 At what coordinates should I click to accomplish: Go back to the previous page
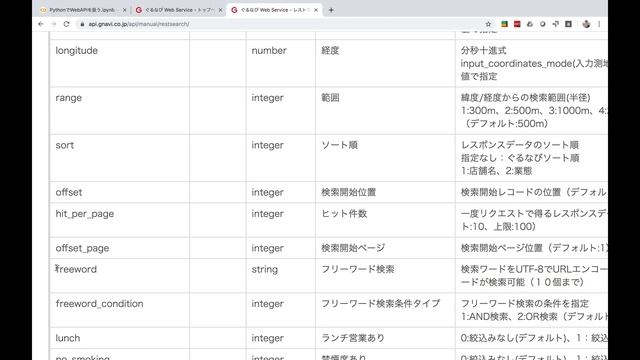point(41,24)
